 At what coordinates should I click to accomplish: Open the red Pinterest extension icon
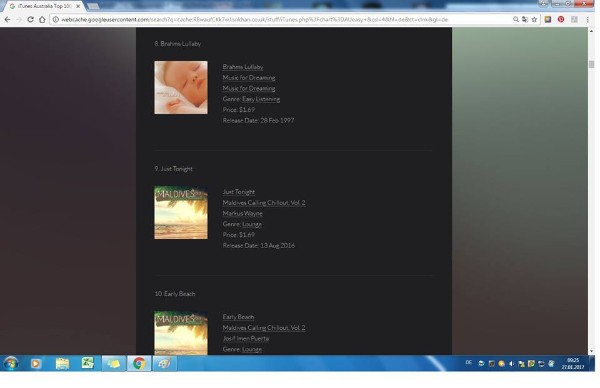pyautogui.click(x=561, y=19)
